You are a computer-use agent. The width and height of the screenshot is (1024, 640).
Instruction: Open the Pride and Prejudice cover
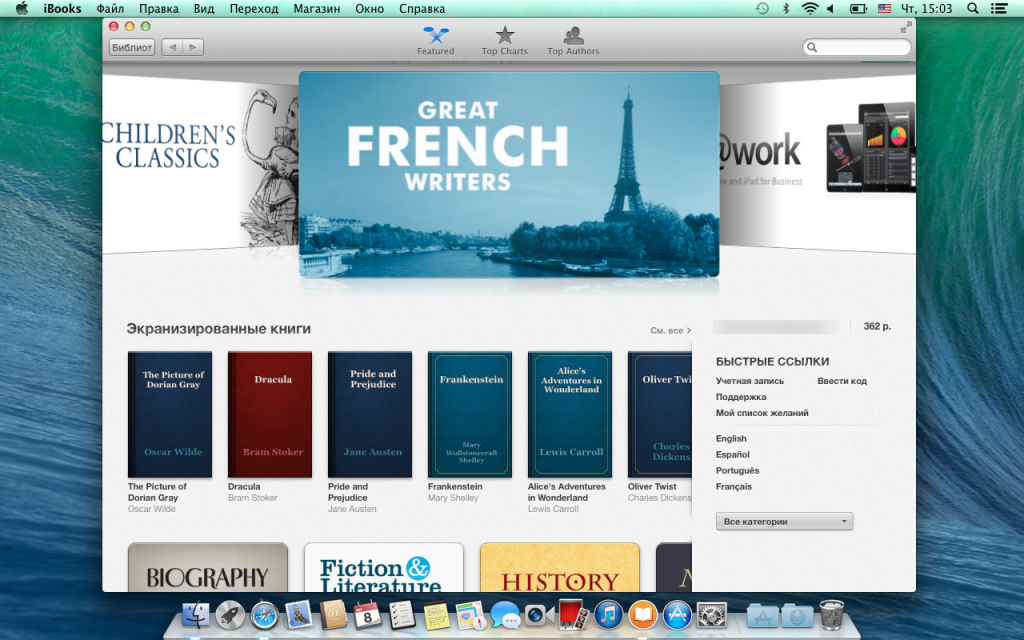[370, 415]
